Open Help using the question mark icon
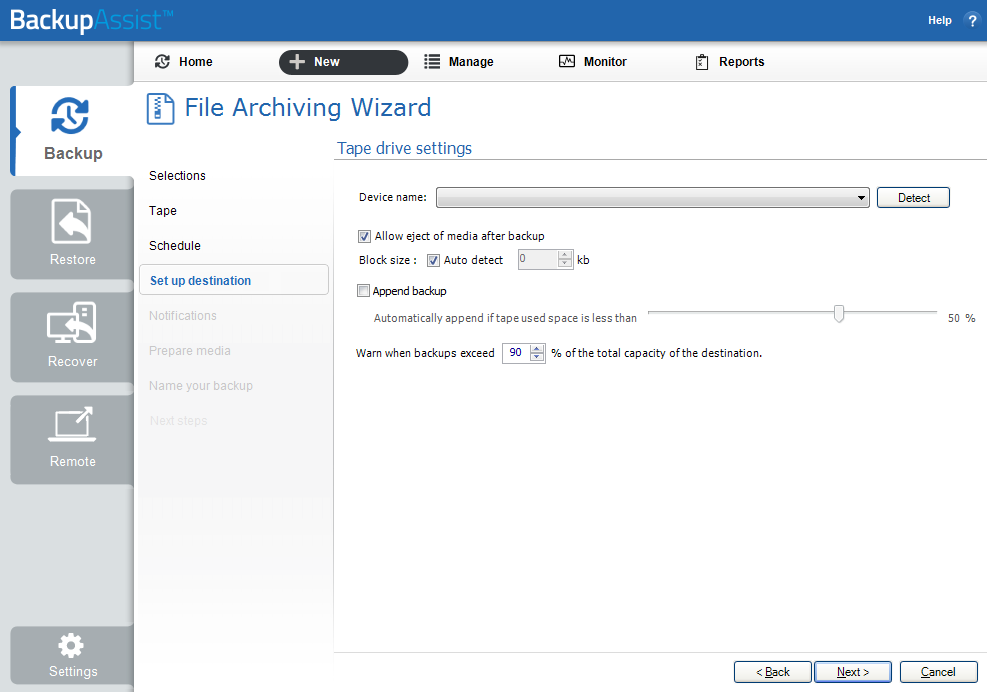 tap(972, 20)
